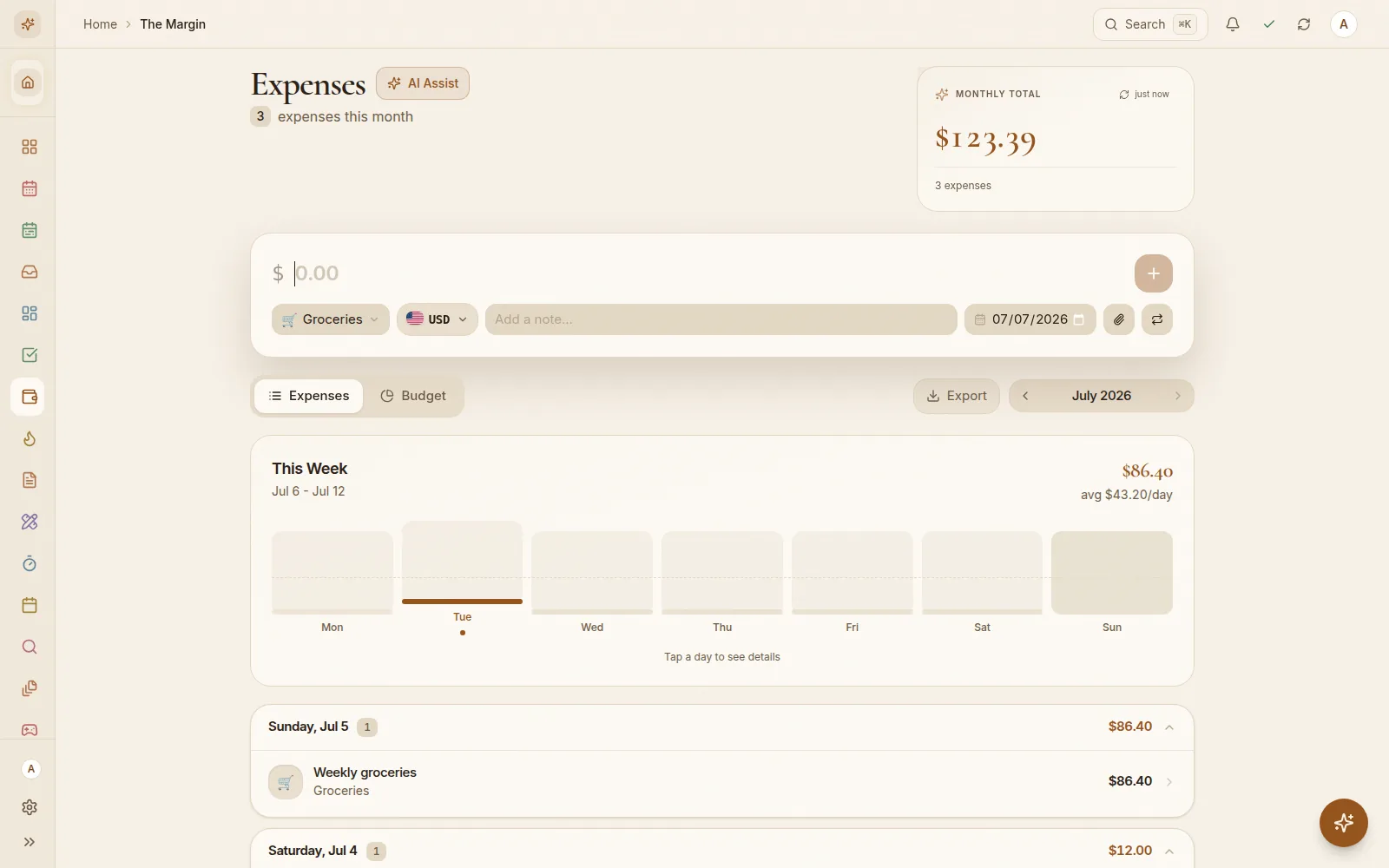Screen dimensions: 1389x868
Task: Click the July 2026 month label
Action: click(x=1102, y=396)
